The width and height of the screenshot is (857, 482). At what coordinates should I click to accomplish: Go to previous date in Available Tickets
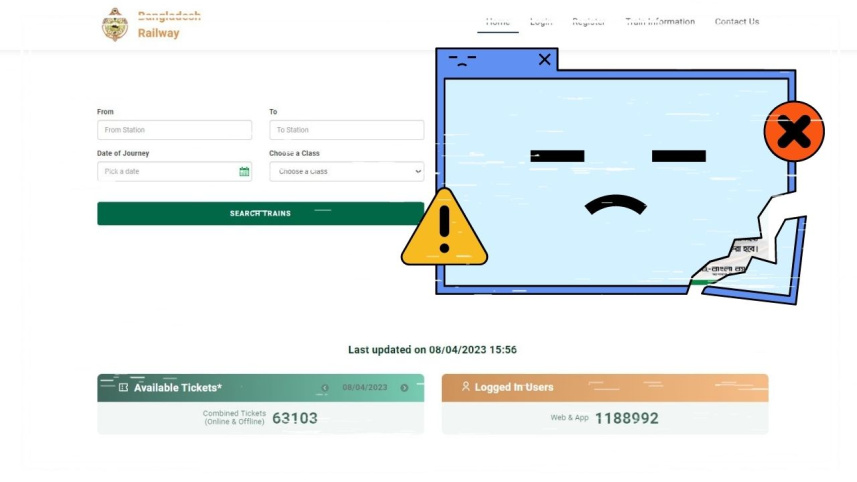(325, 387)
